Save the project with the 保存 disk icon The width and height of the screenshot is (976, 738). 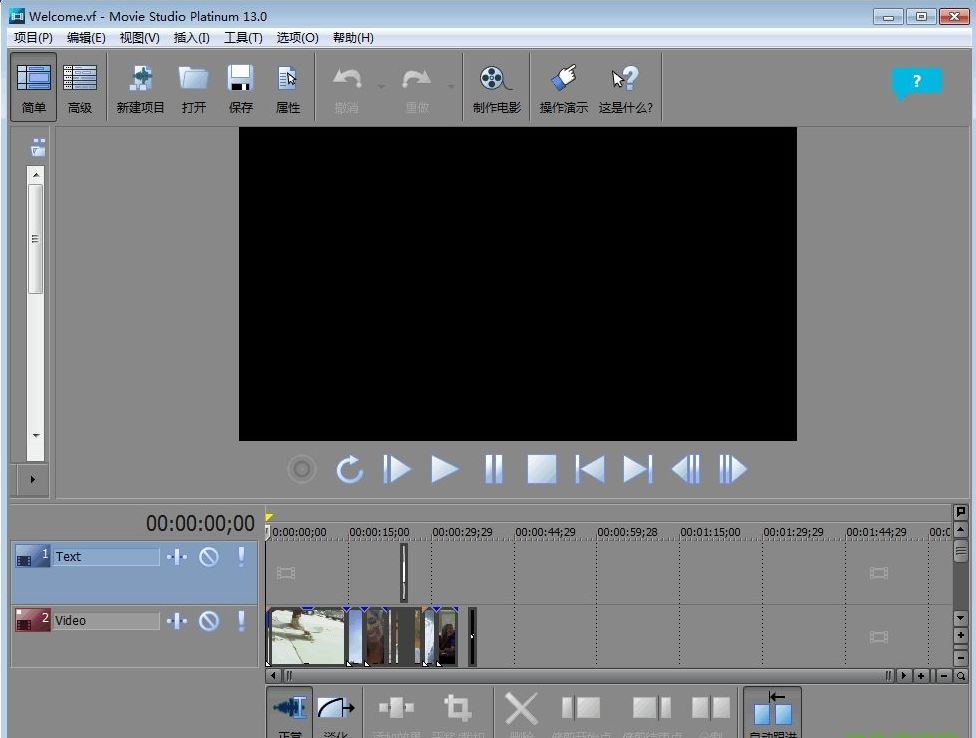point(240,88)
